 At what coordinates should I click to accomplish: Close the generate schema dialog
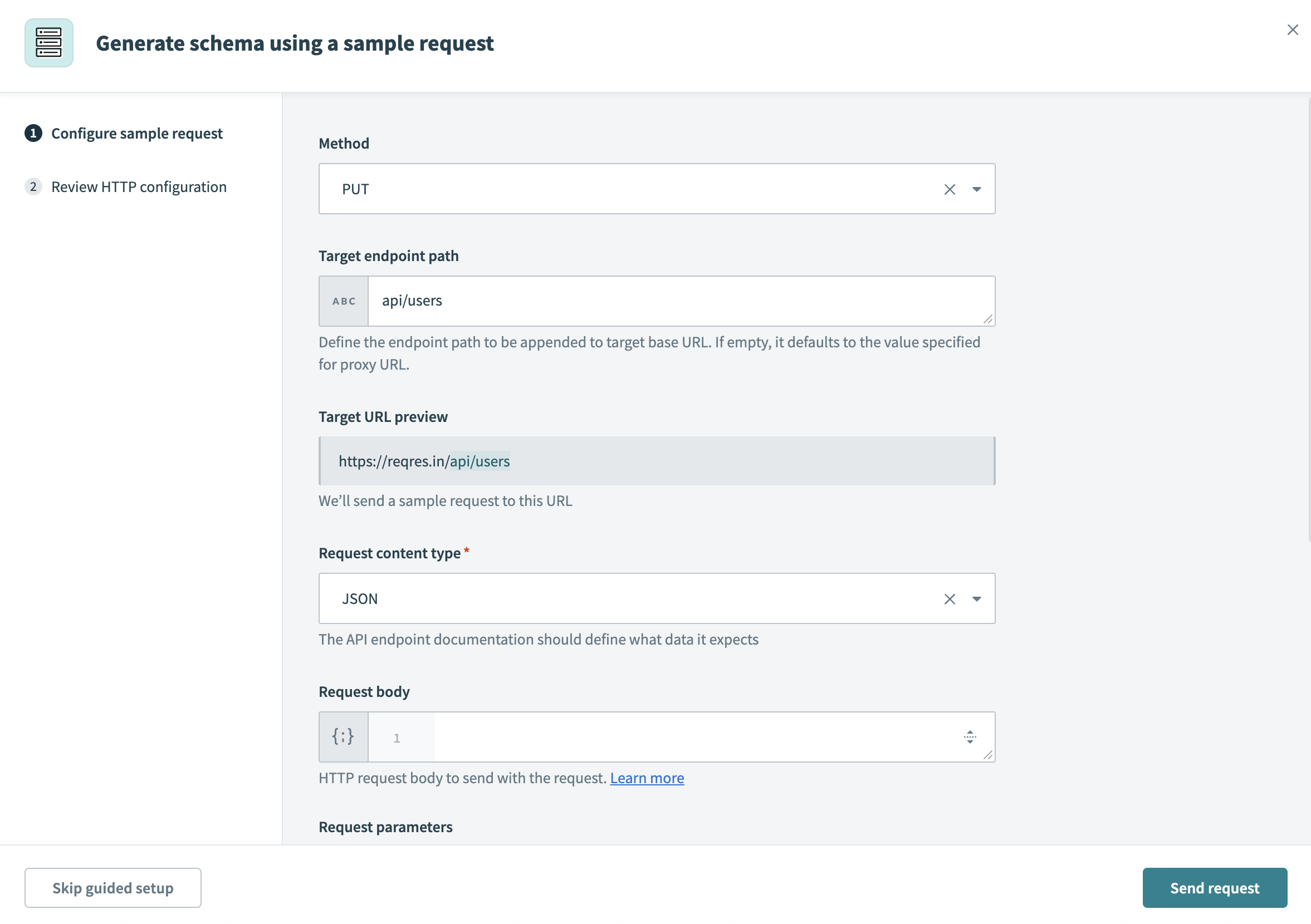pyautogui.click(x=1292, y=30)
